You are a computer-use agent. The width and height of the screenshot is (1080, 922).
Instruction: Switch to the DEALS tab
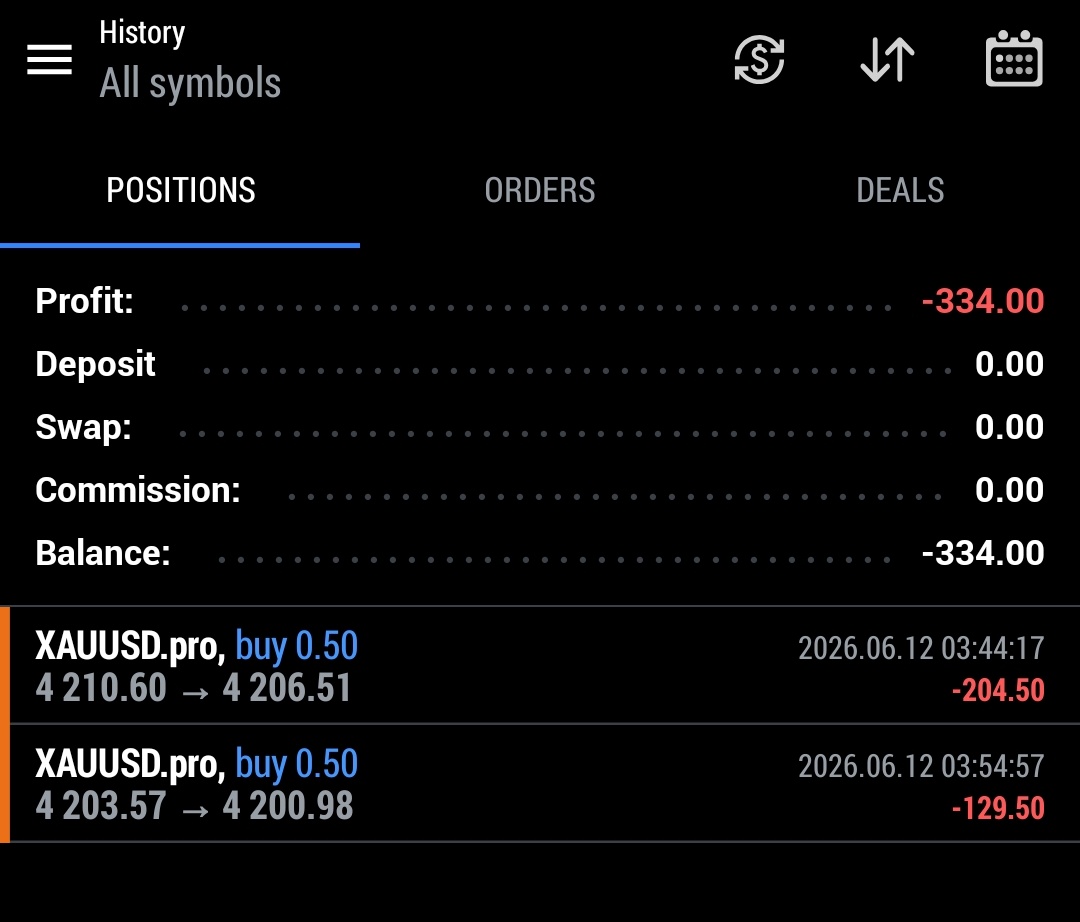(x=900, y=190)
